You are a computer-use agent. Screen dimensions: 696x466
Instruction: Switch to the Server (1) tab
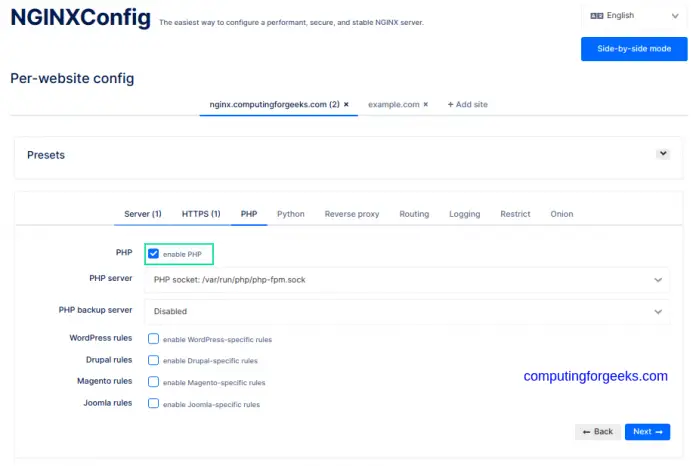click(x=142, y=214)
